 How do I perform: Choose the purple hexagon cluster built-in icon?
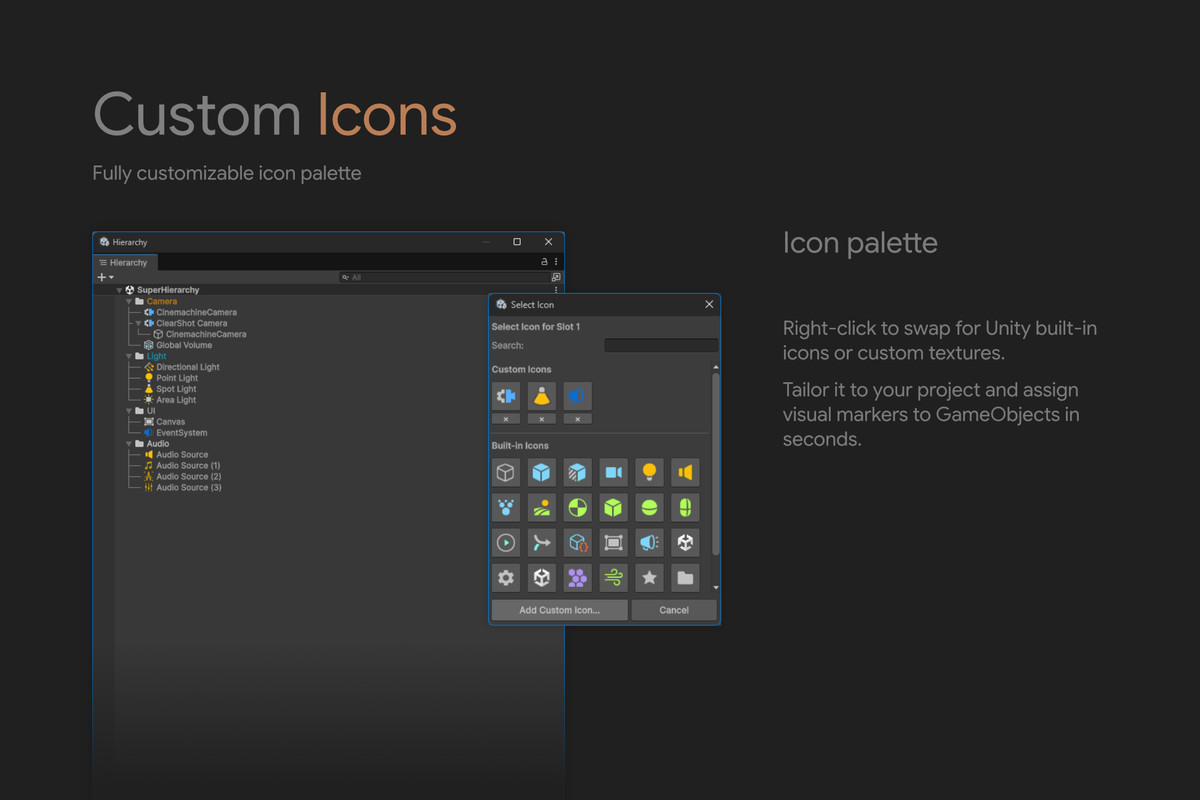(x=578, y=578)
